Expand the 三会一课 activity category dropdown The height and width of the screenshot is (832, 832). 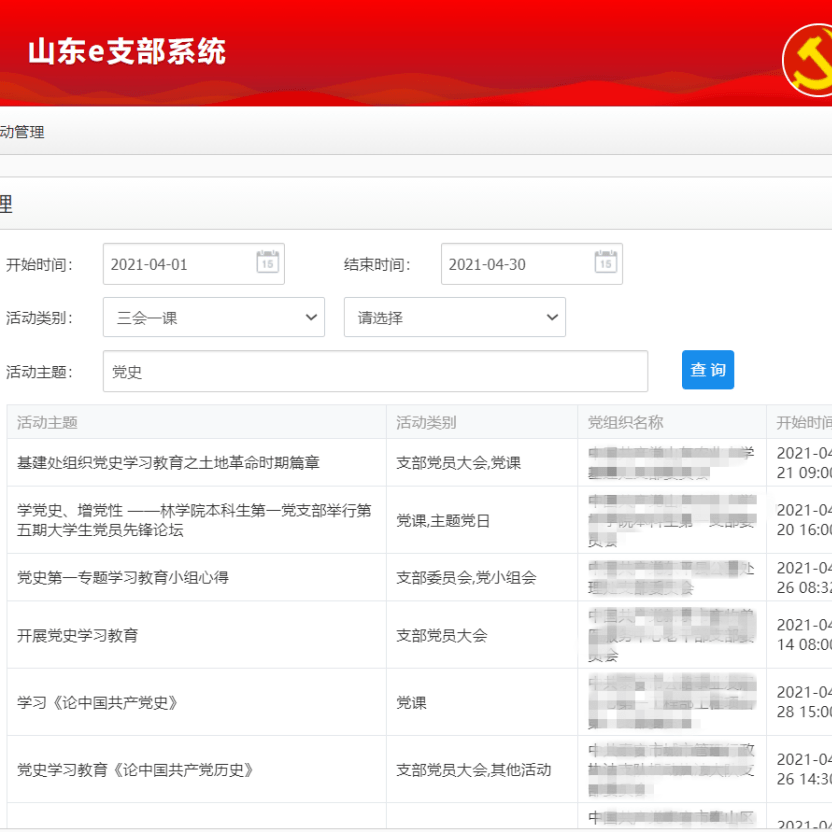point(214,317)
